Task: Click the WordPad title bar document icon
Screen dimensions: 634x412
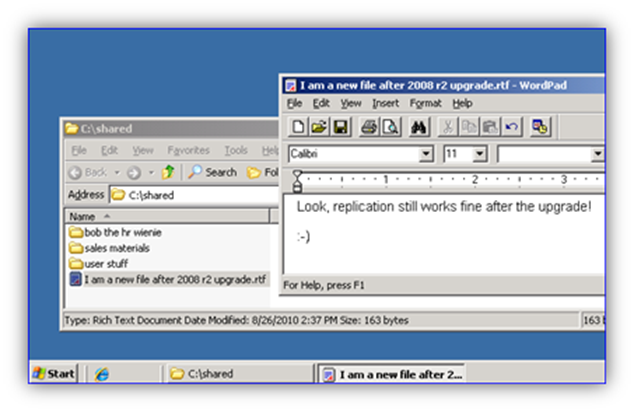Action: (290, 86)
